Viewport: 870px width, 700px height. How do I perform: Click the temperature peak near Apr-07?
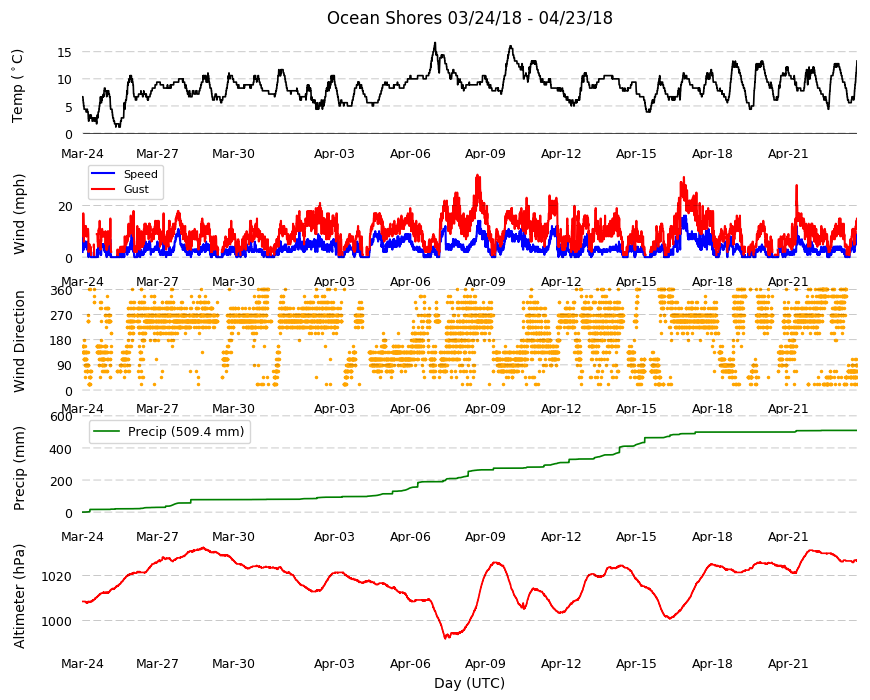pyautogui.click(x=435, y=43)
